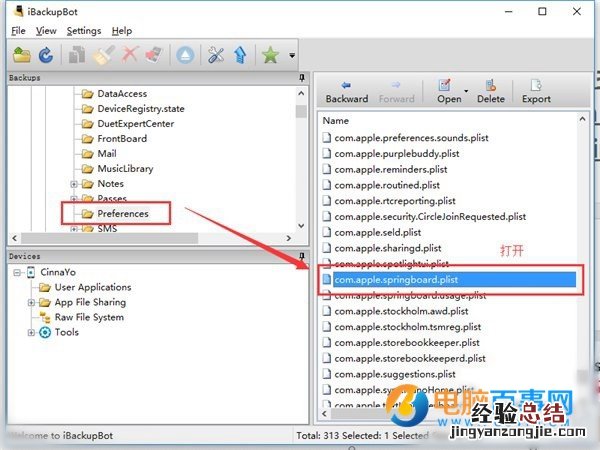Screen dimensions: 600x450
Task: Select the FrontBoard folder
Action: (x=122, y=139)
